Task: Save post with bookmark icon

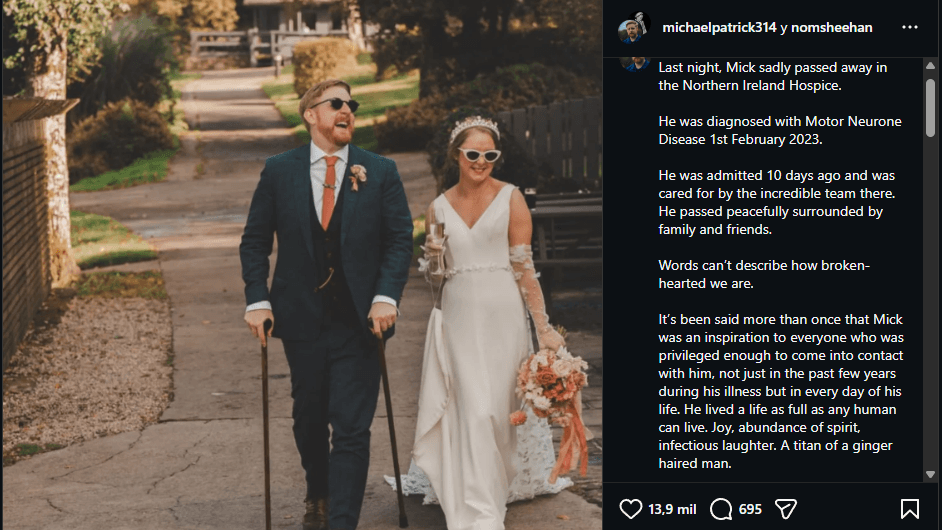Action: tap(910, 509)
